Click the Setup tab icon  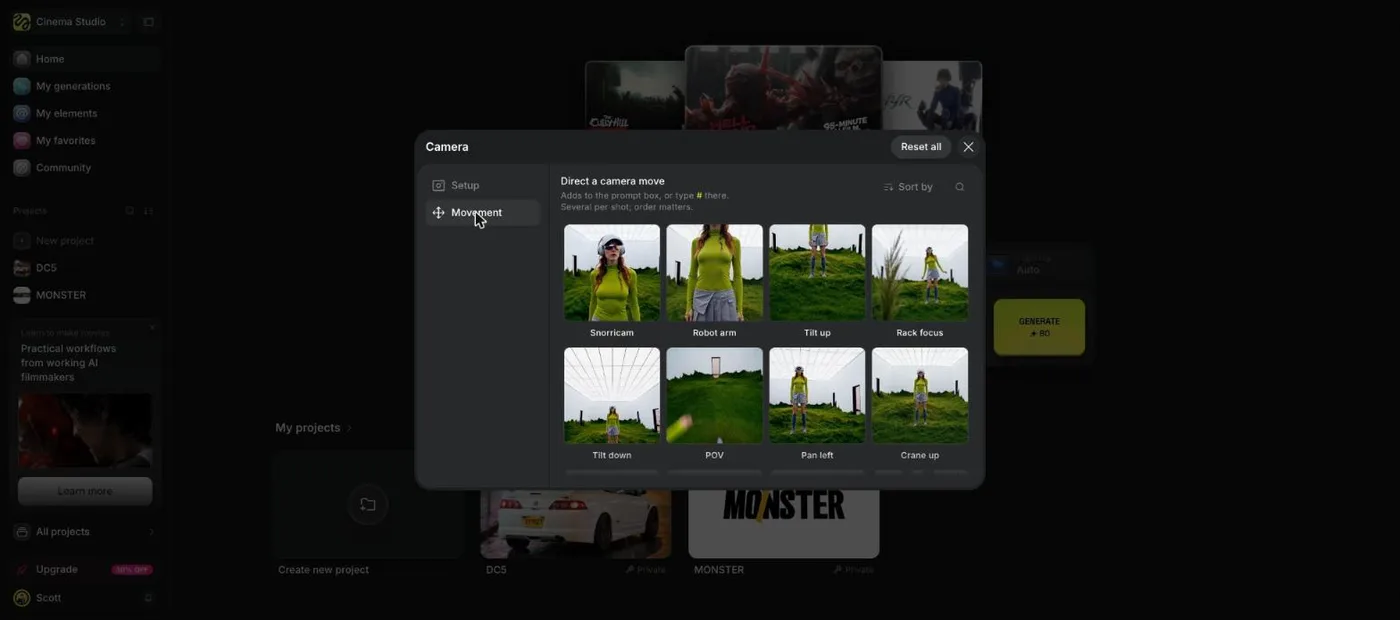click(438, 185)
